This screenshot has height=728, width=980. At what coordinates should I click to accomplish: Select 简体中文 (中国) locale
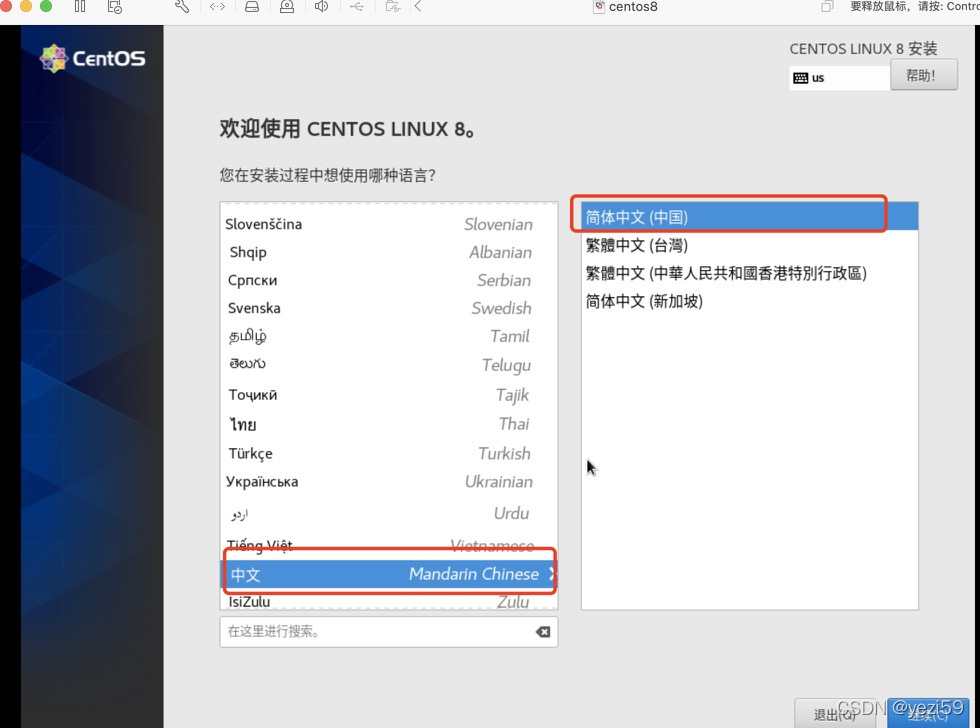(749, 217)
